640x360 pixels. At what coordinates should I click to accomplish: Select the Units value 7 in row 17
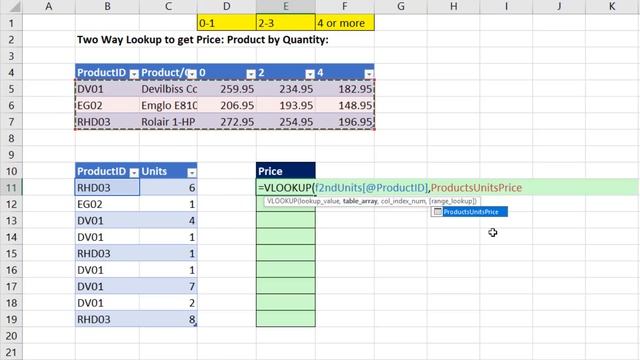click(168, 286)
